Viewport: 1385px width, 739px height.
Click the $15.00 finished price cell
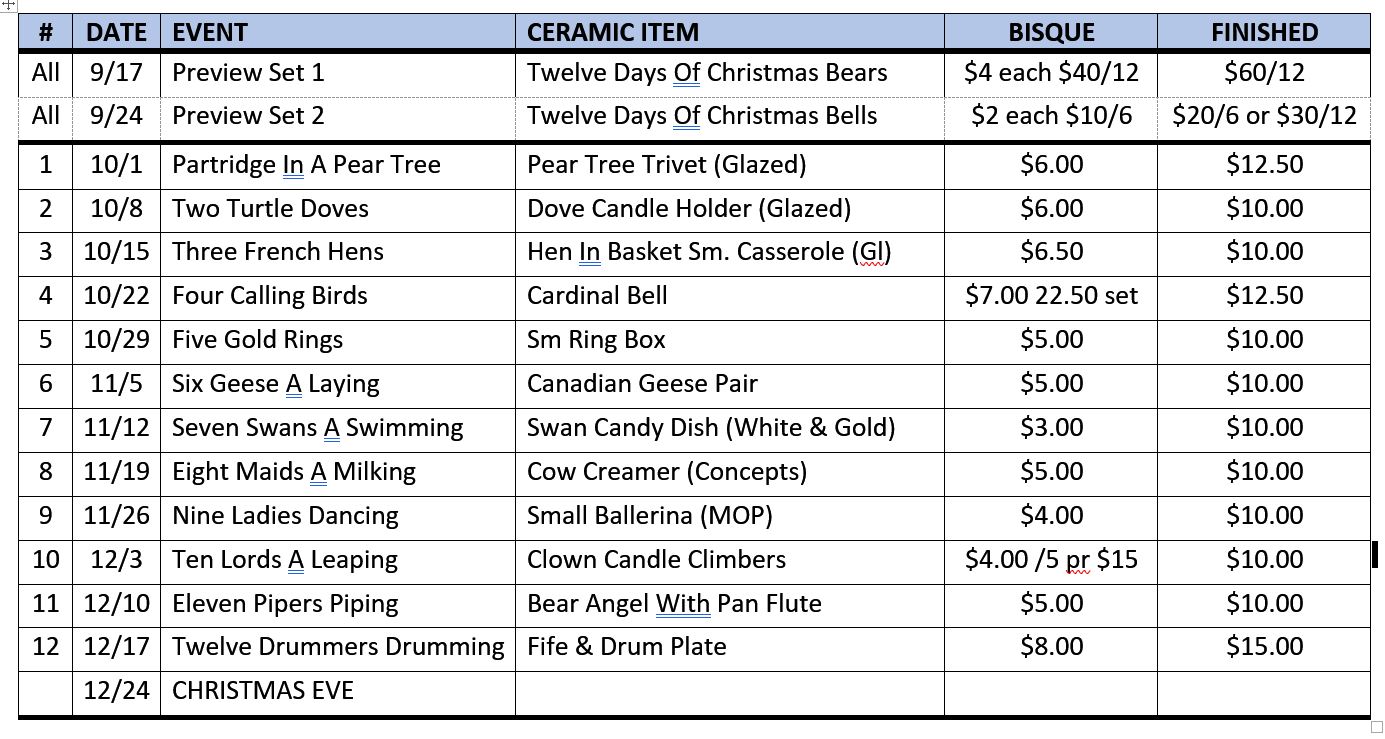tap(1264, 647)
